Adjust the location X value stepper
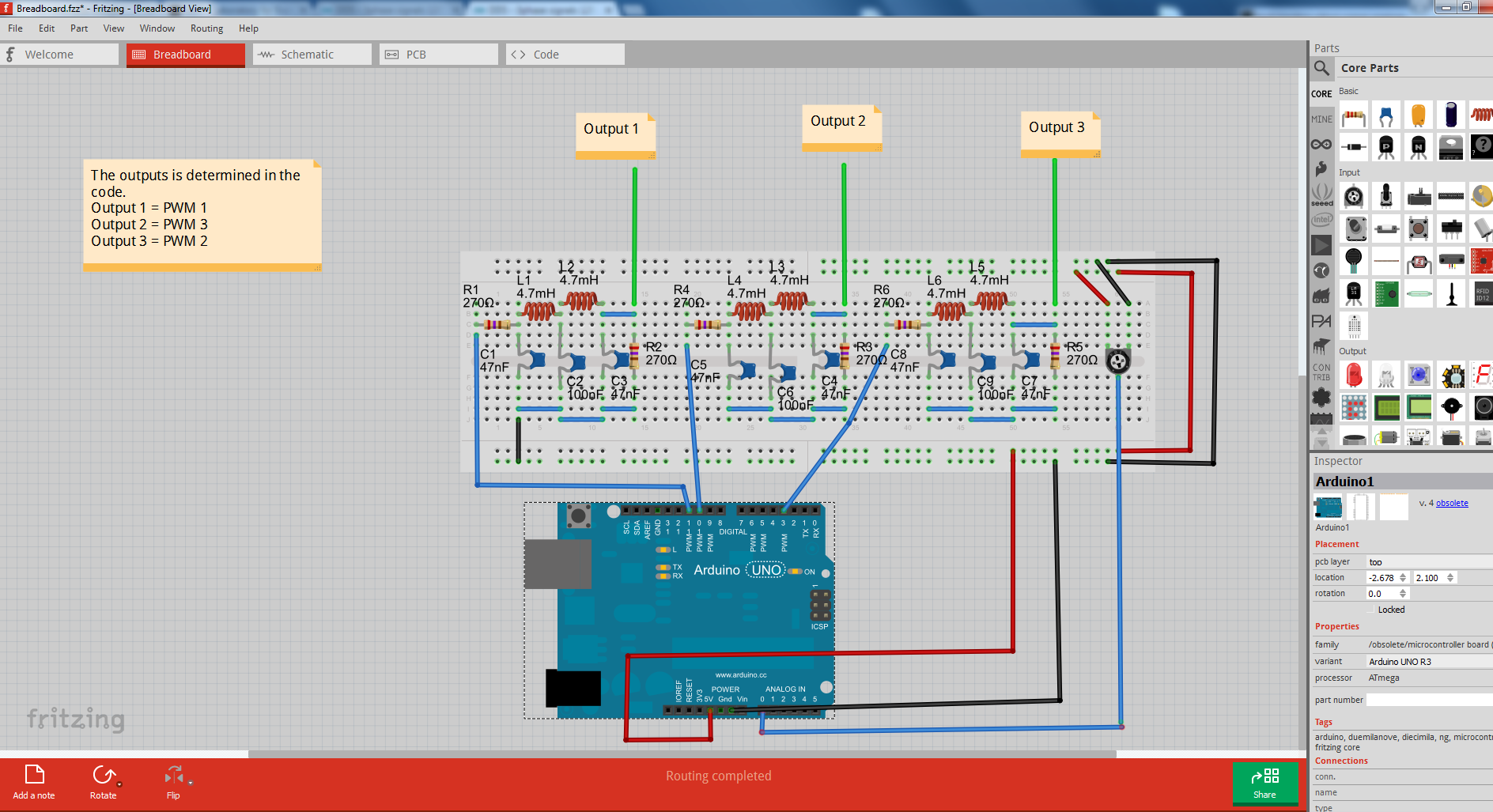Screen dimensions: 1493x812 coord(1403,577)
